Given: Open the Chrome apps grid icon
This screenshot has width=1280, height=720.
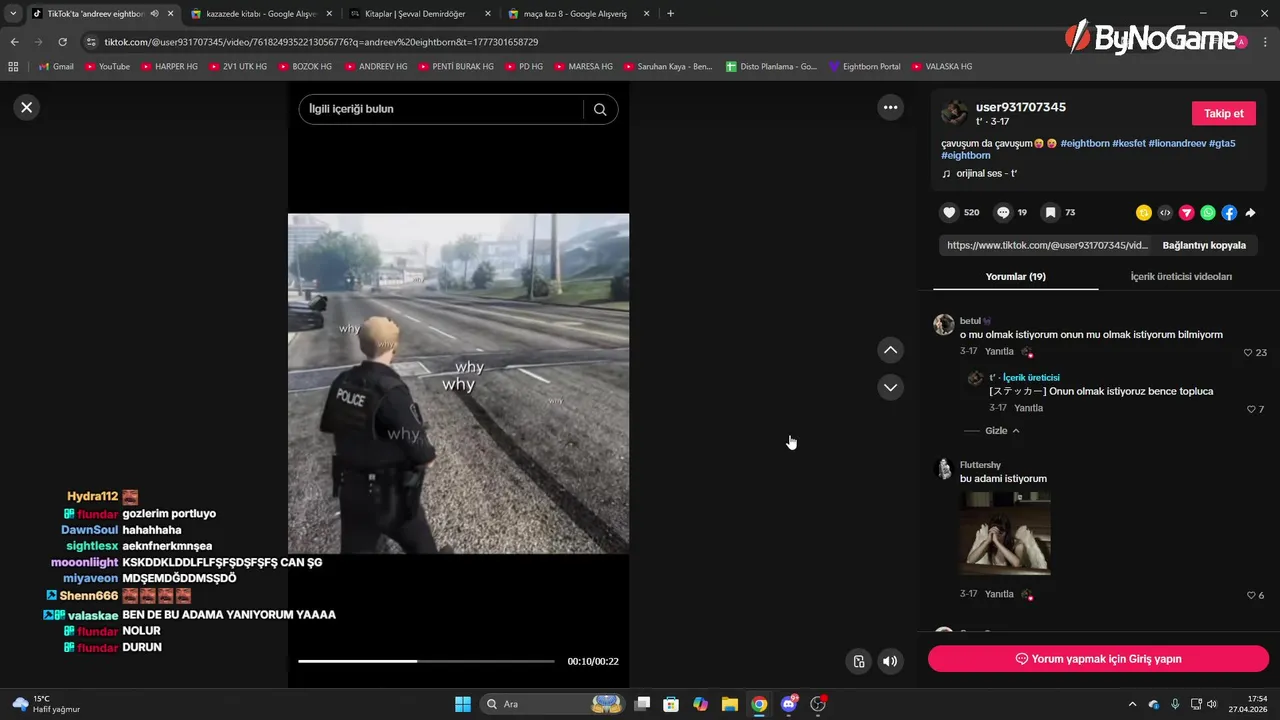Looking at the screenshot, I should tap(13, 66).
